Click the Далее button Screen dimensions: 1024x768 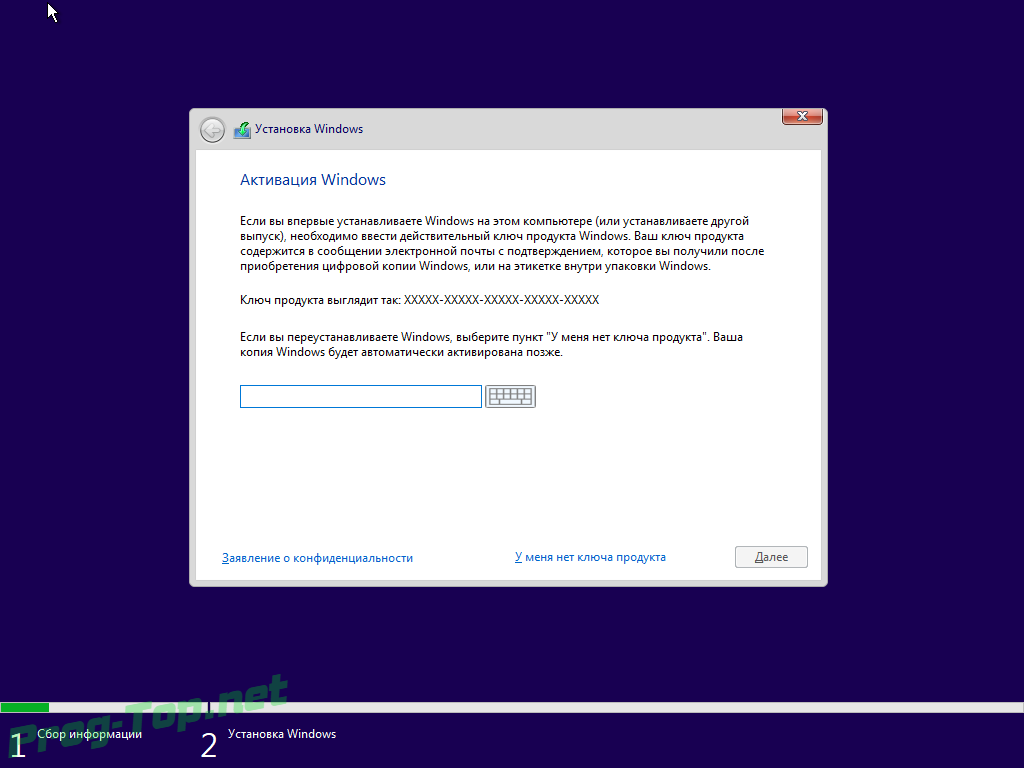(771, 557)
